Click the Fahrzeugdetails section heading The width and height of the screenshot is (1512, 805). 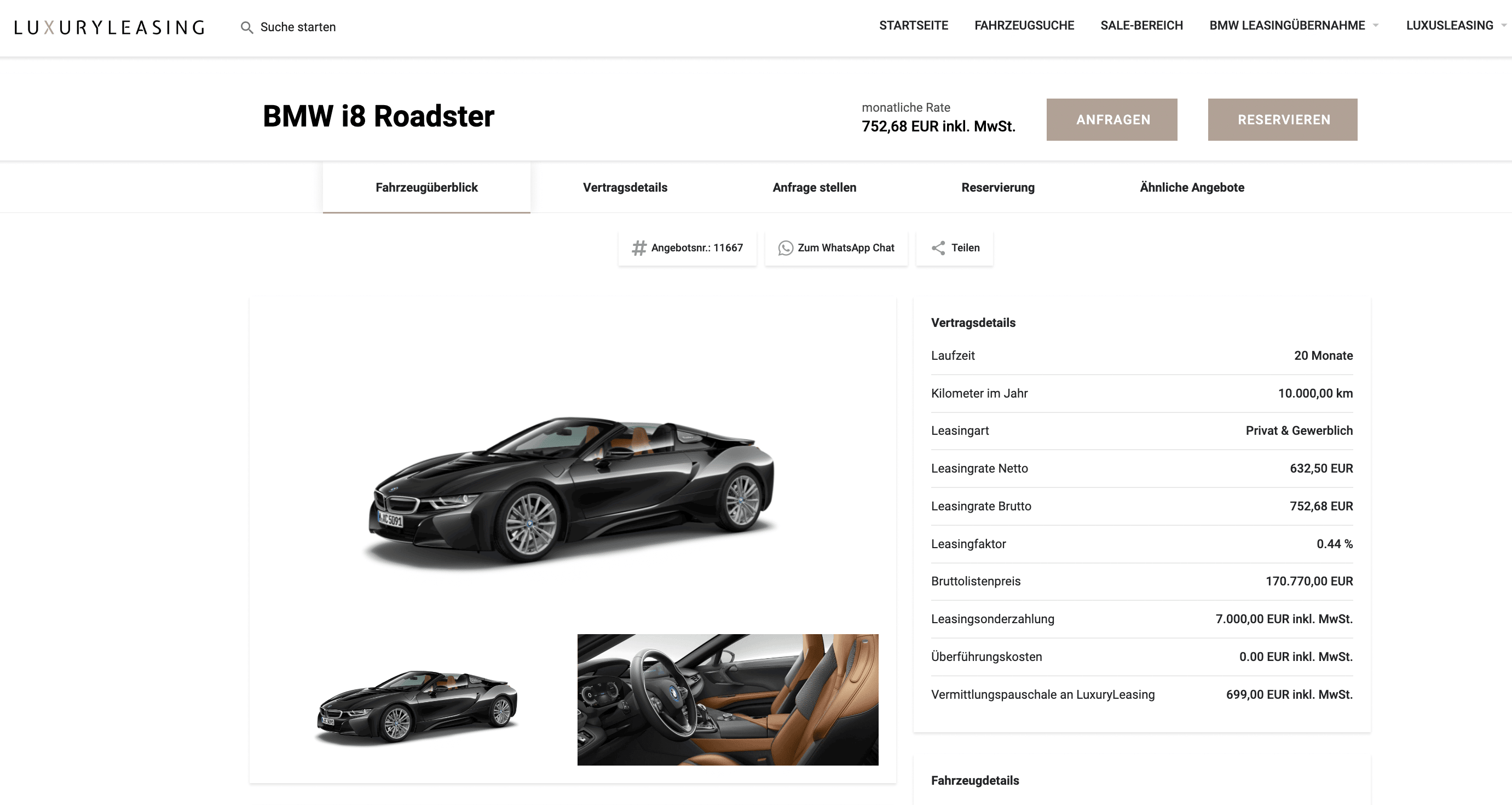click(x=975, y=780)
